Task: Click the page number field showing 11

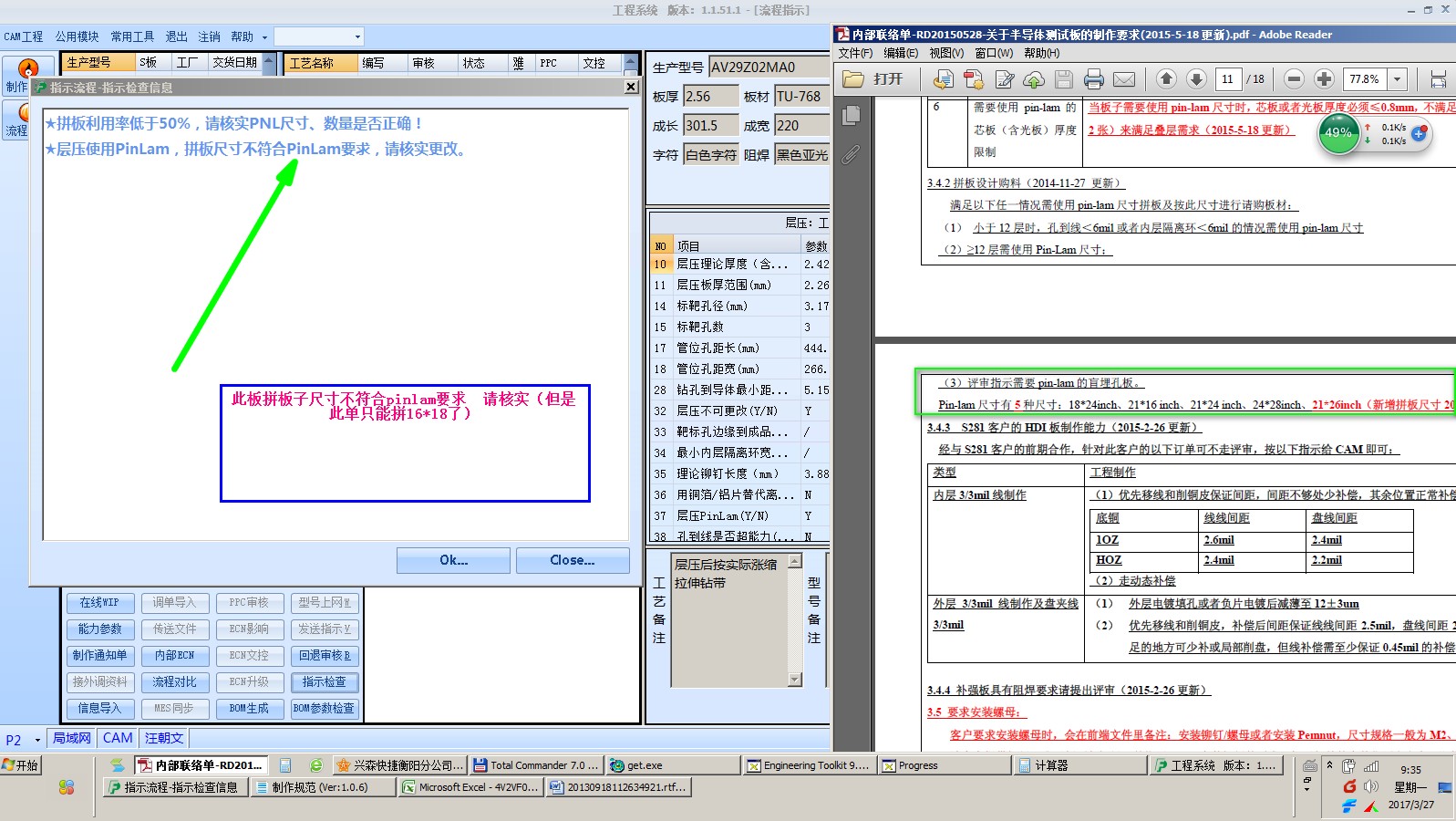Action: pos(1227,79)
